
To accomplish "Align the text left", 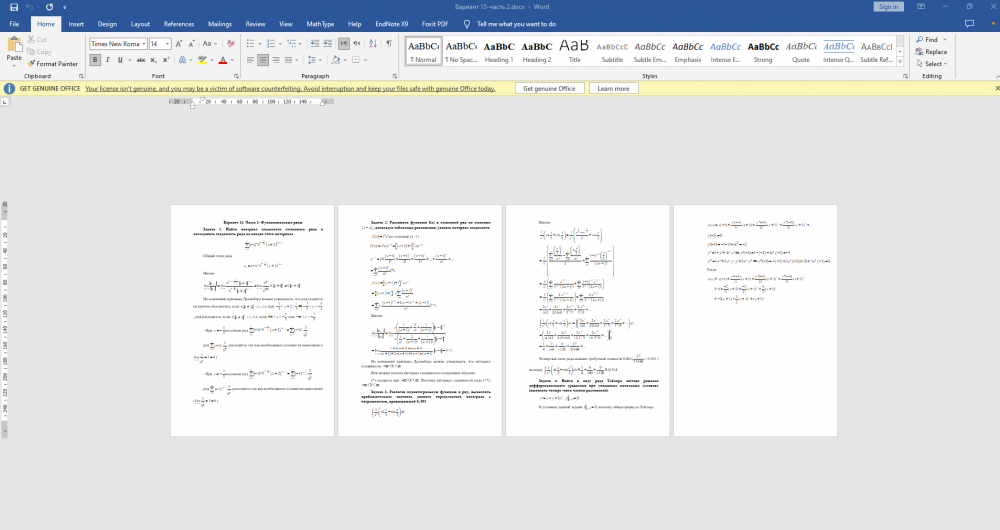I will [250, 60].
